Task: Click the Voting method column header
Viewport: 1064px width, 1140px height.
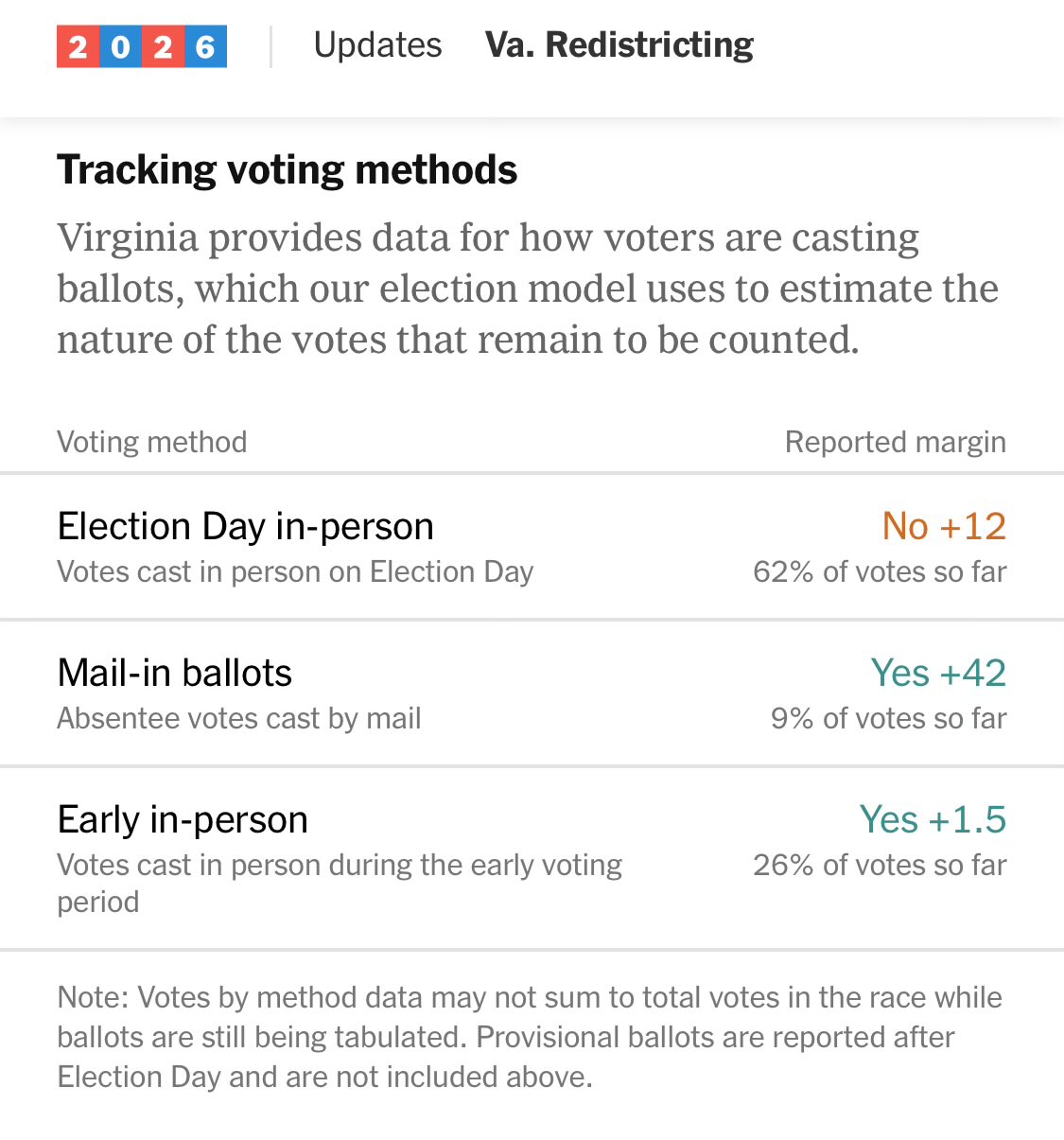Action: (151, 442)
